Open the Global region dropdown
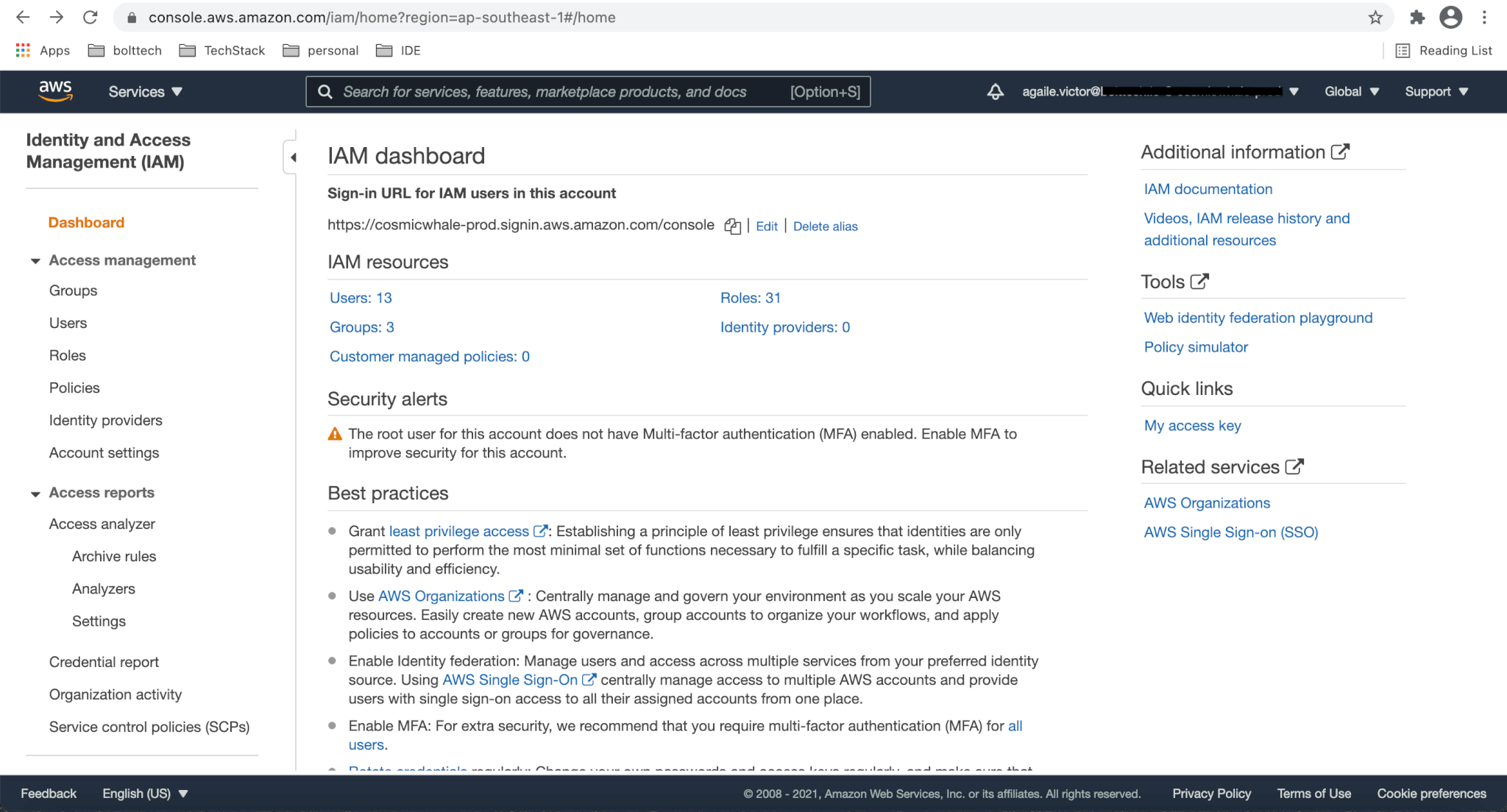 click(x=1352, y=92)
